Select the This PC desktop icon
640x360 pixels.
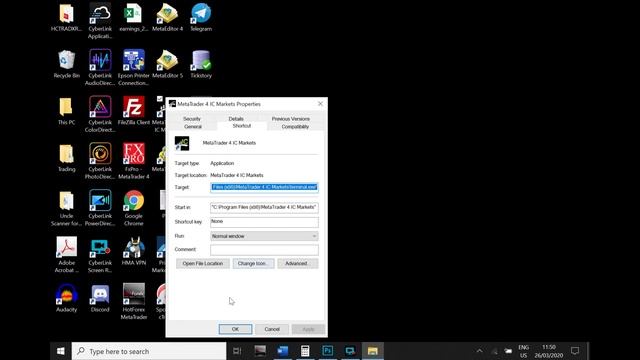[67, 111]
